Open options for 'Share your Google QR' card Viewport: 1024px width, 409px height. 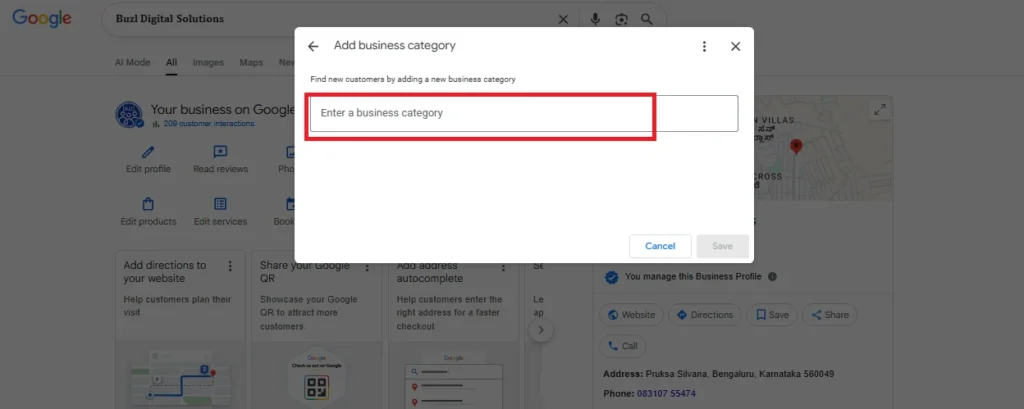pyautogui.click(x=367, y=267)
